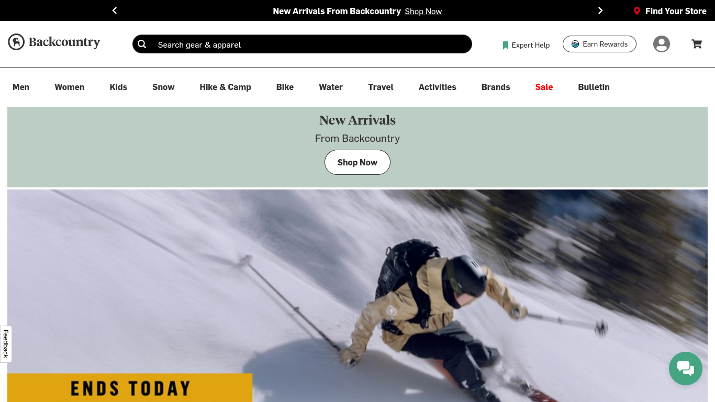Click the Earn Rewards badge icon

(575, 44)
